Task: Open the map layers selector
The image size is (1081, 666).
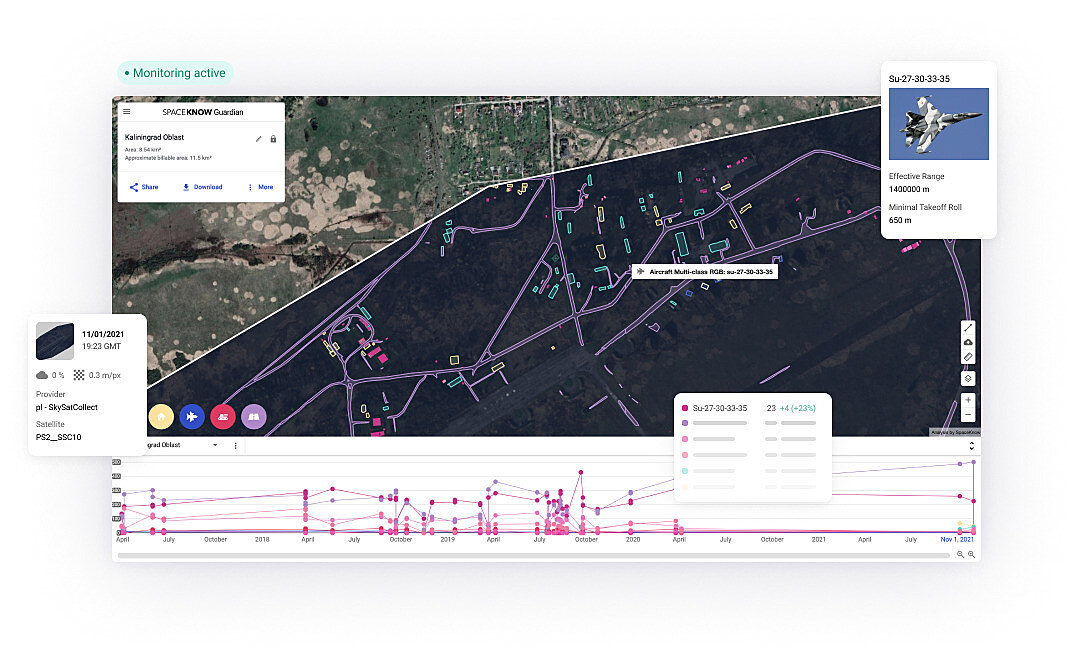Action: coord(968,379)
